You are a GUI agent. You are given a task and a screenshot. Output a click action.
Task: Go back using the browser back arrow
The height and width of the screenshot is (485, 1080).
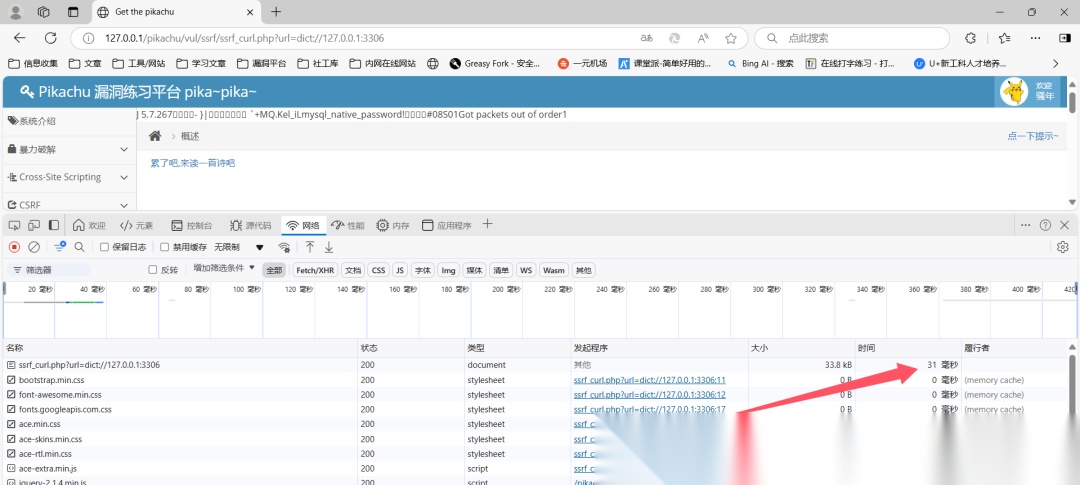click(19, 38)
